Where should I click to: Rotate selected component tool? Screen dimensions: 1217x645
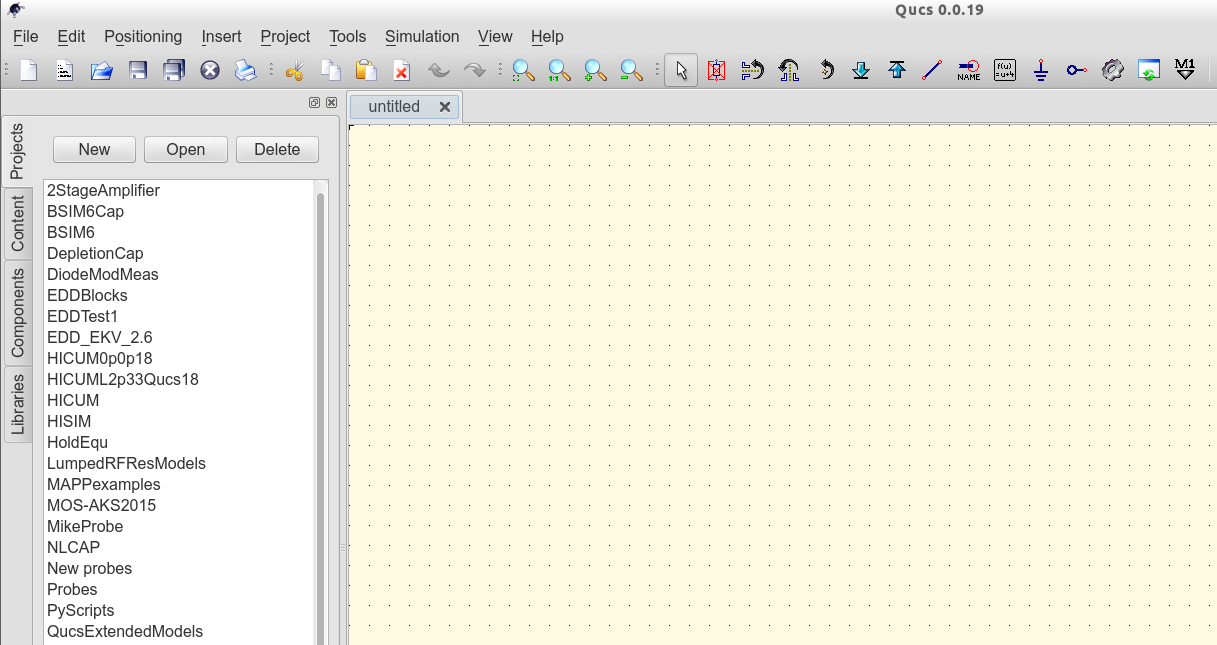click(x=825, y=70)
